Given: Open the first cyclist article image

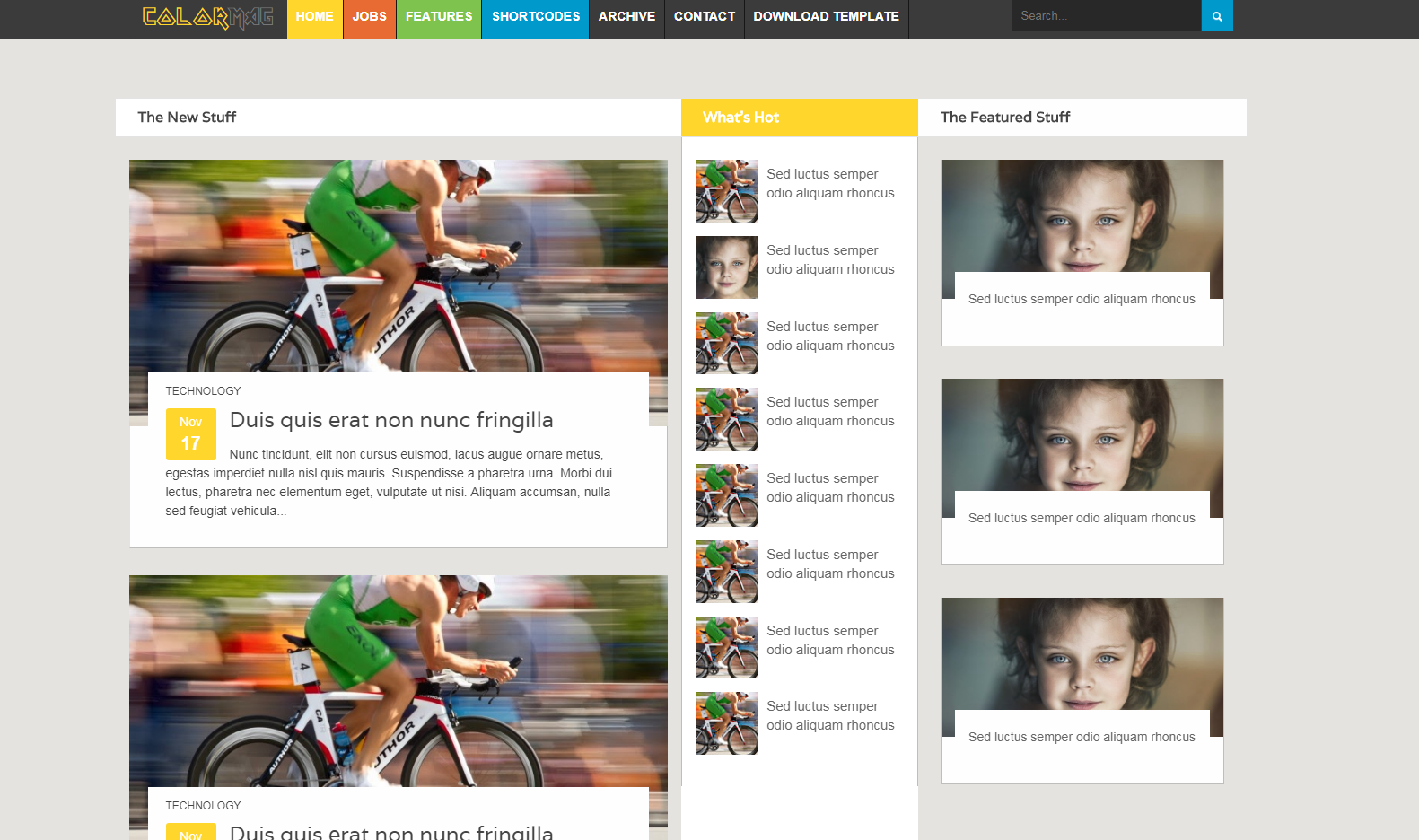Looking at the screenshot, I should click(398, 266).
